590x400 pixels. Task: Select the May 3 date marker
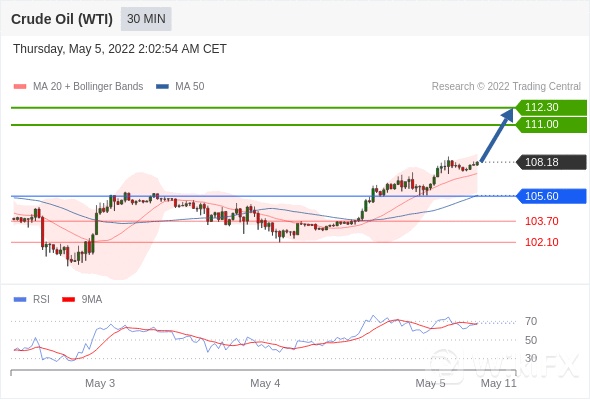point(100,383)
